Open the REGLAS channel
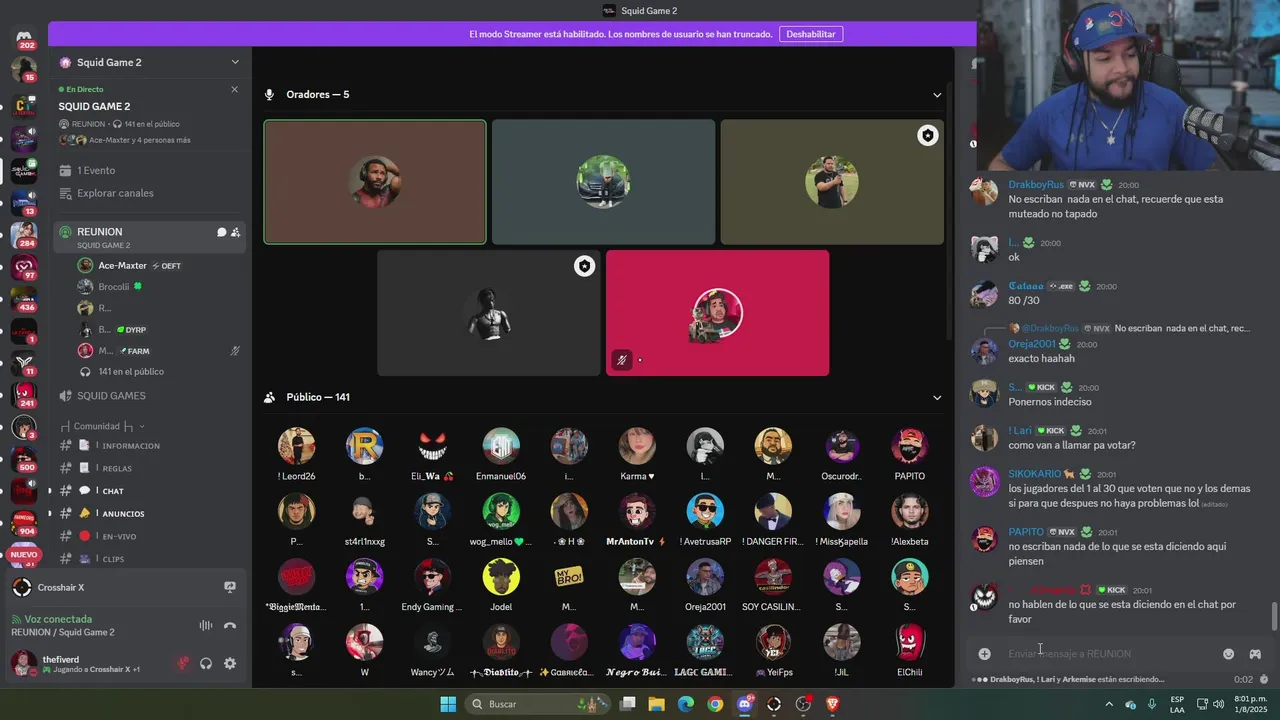Screen dimensions: 1280x720 click(x=117, y=468)
